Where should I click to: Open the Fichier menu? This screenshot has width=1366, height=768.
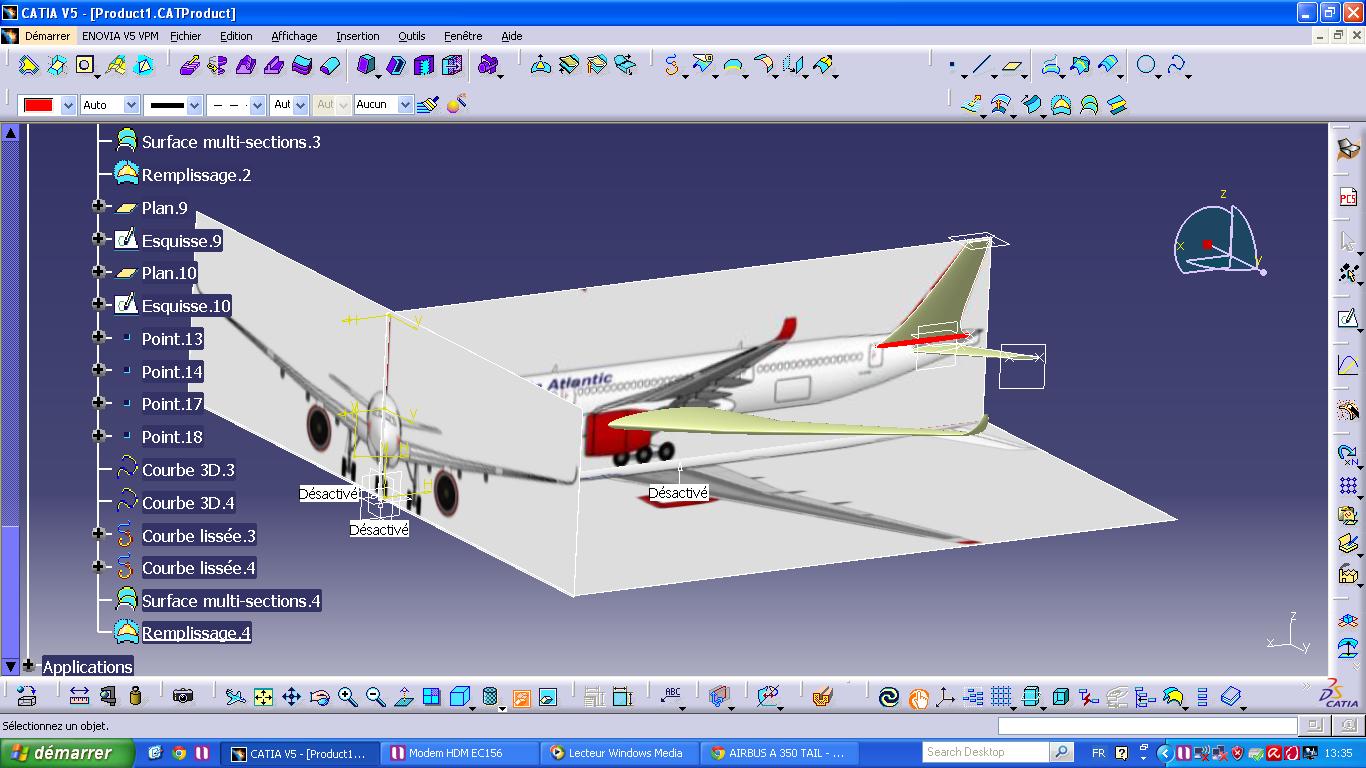[x=186, y=36]
